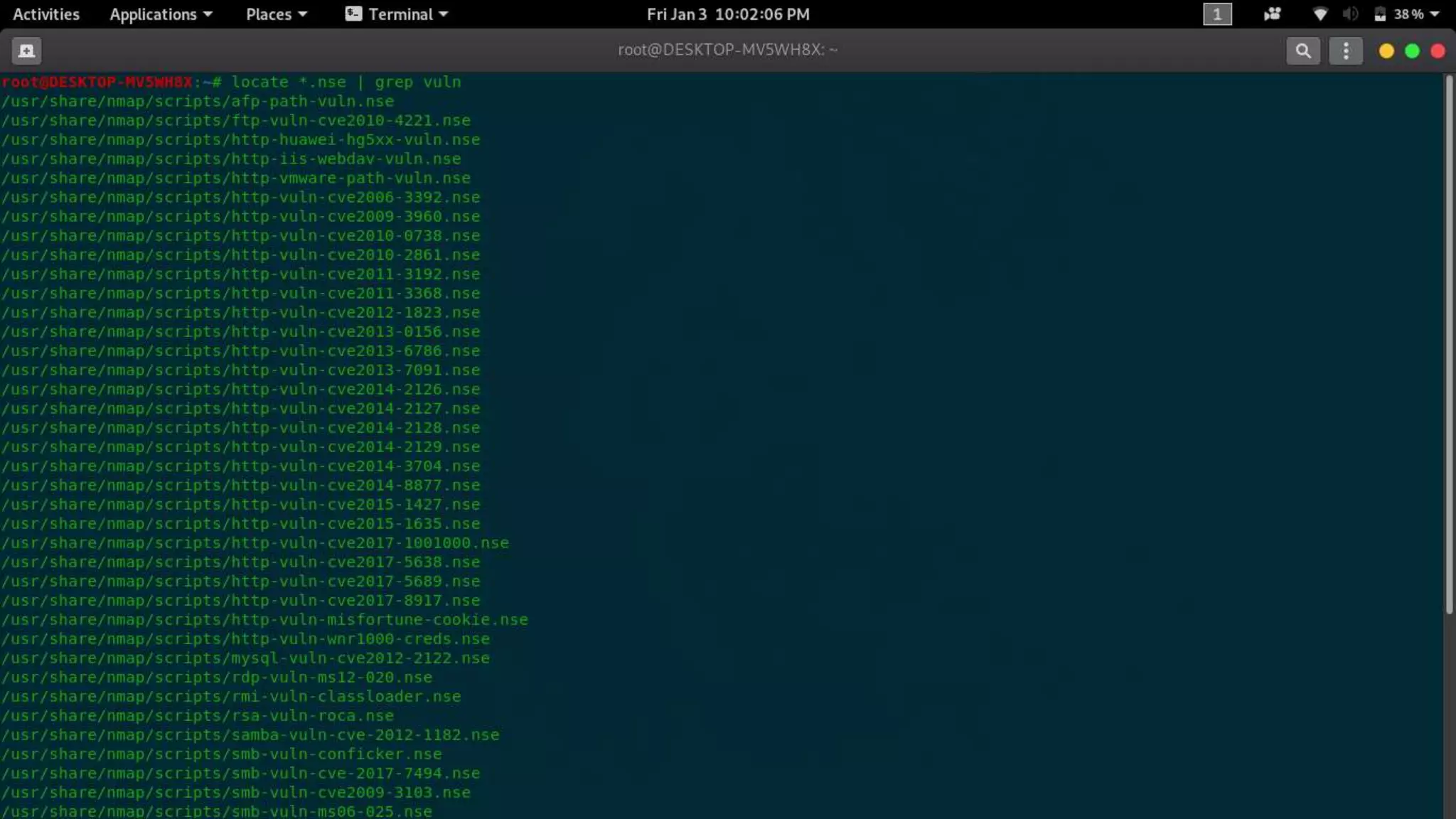Open the Terminal app menu dropdown

click(x=397, y=14)
